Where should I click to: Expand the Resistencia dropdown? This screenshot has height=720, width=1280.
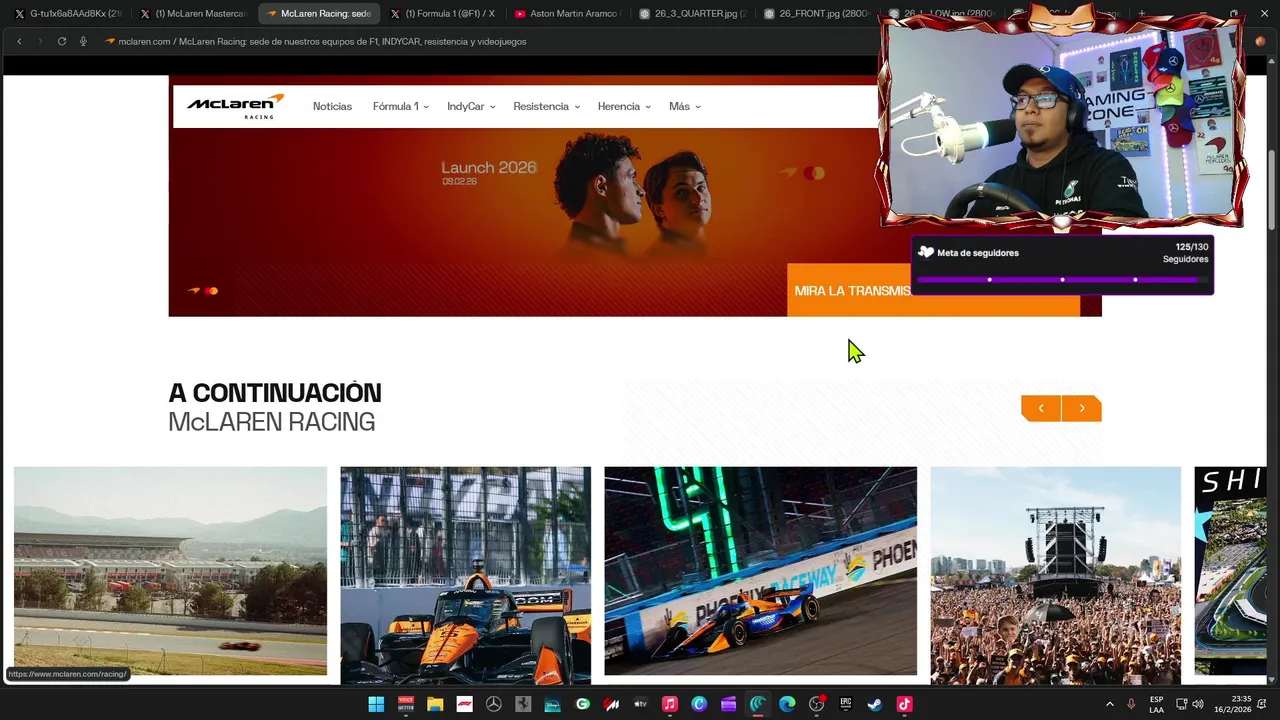546,106
